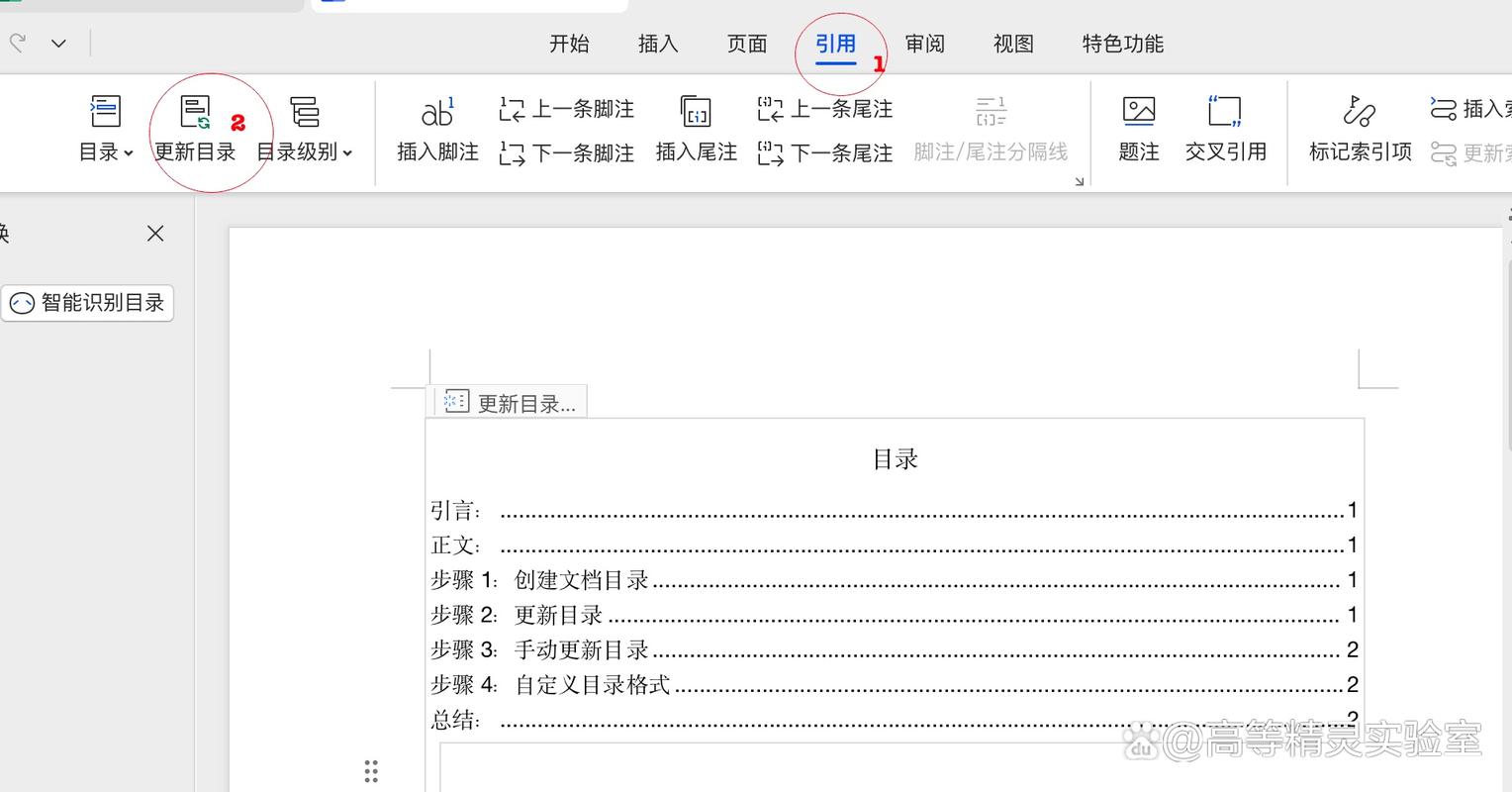The height and width of the screenshot is (792, 1512).
Task: Close the left navigation pane
Action: [x=155, y=234]
